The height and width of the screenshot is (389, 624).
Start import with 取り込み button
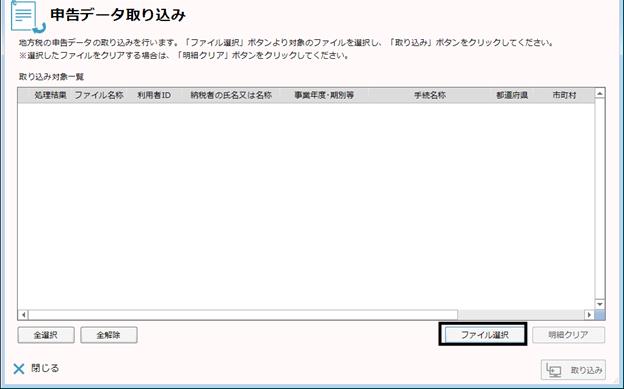pyautogui.click(x=573, y=370)
